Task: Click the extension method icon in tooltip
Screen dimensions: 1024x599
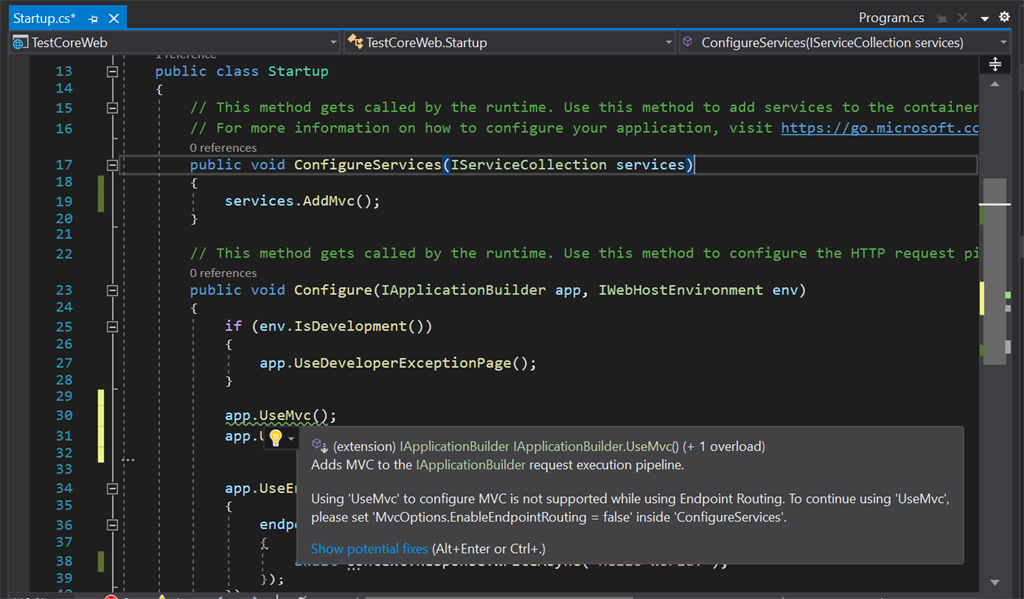Action: point(319,445)
